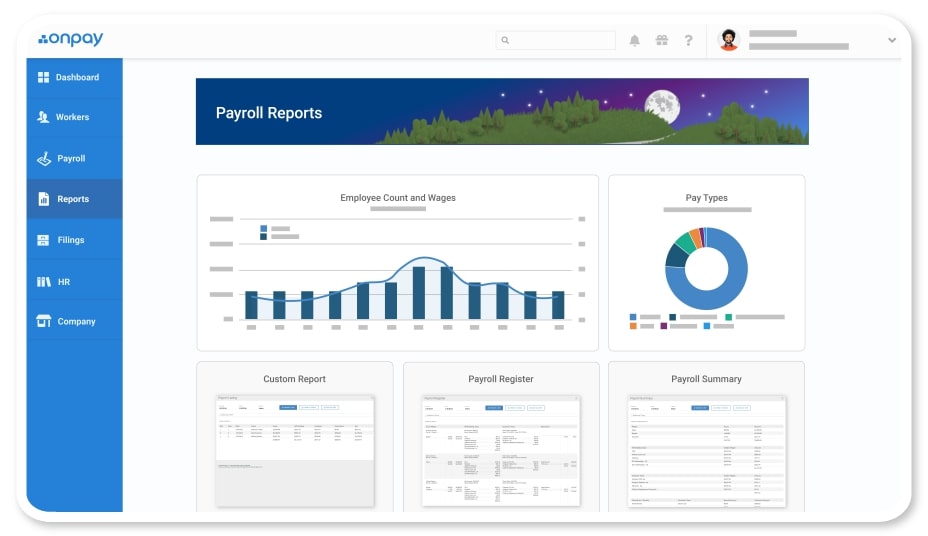Screen dimensions: 928x536
Task: Click the HR books icon
Action: pos(43,282)
